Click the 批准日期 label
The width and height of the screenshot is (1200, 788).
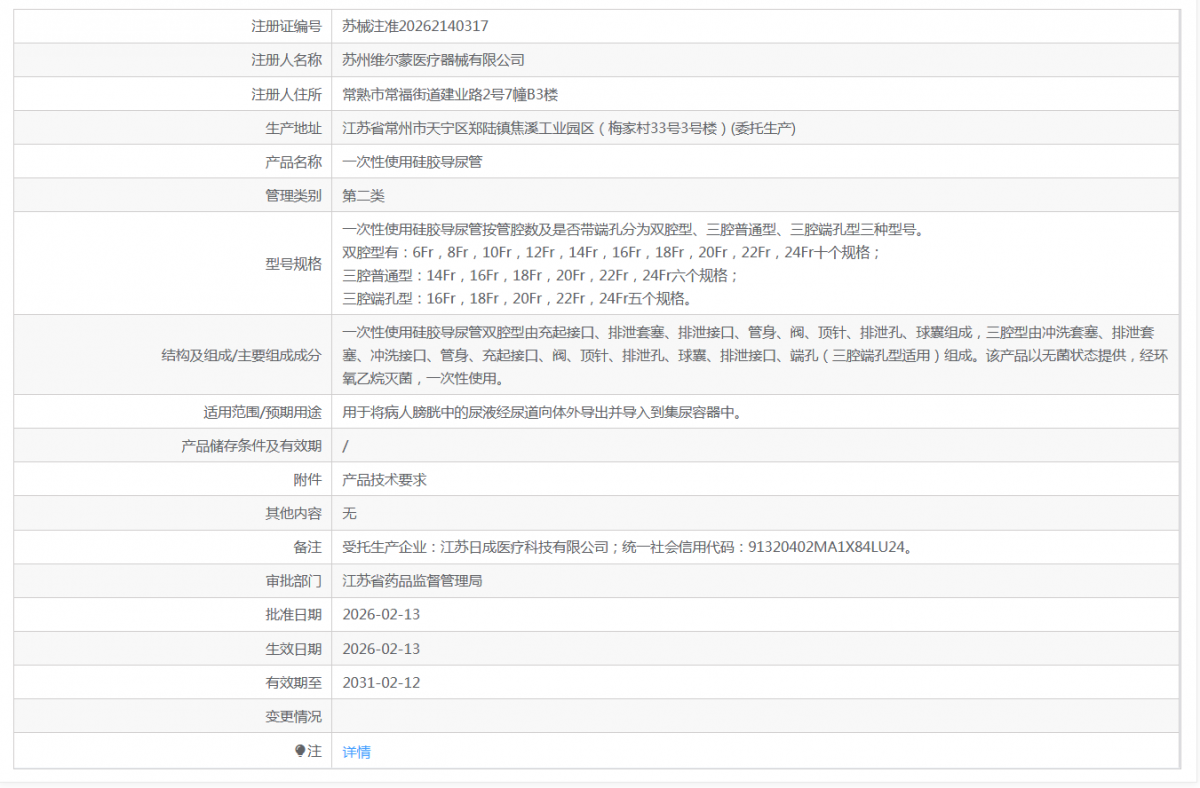click(x=293, y=615)
